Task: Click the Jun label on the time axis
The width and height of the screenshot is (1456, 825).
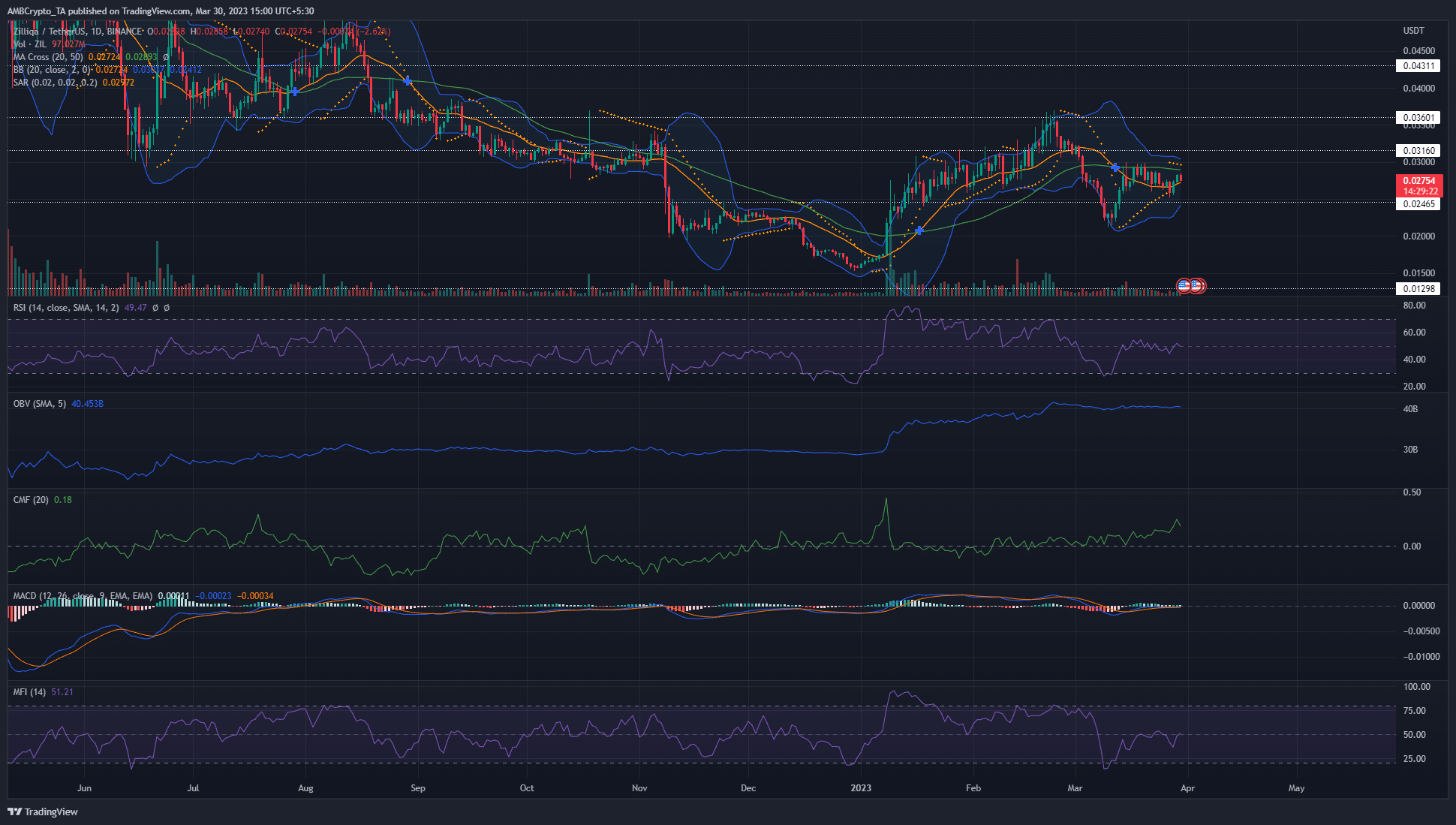Action: 84,789
